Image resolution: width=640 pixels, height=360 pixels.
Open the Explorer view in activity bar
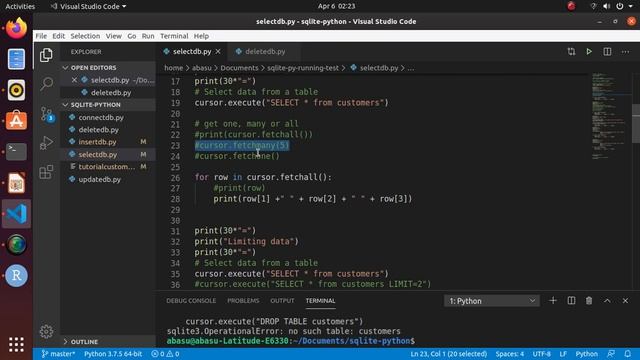coord(46,55)
